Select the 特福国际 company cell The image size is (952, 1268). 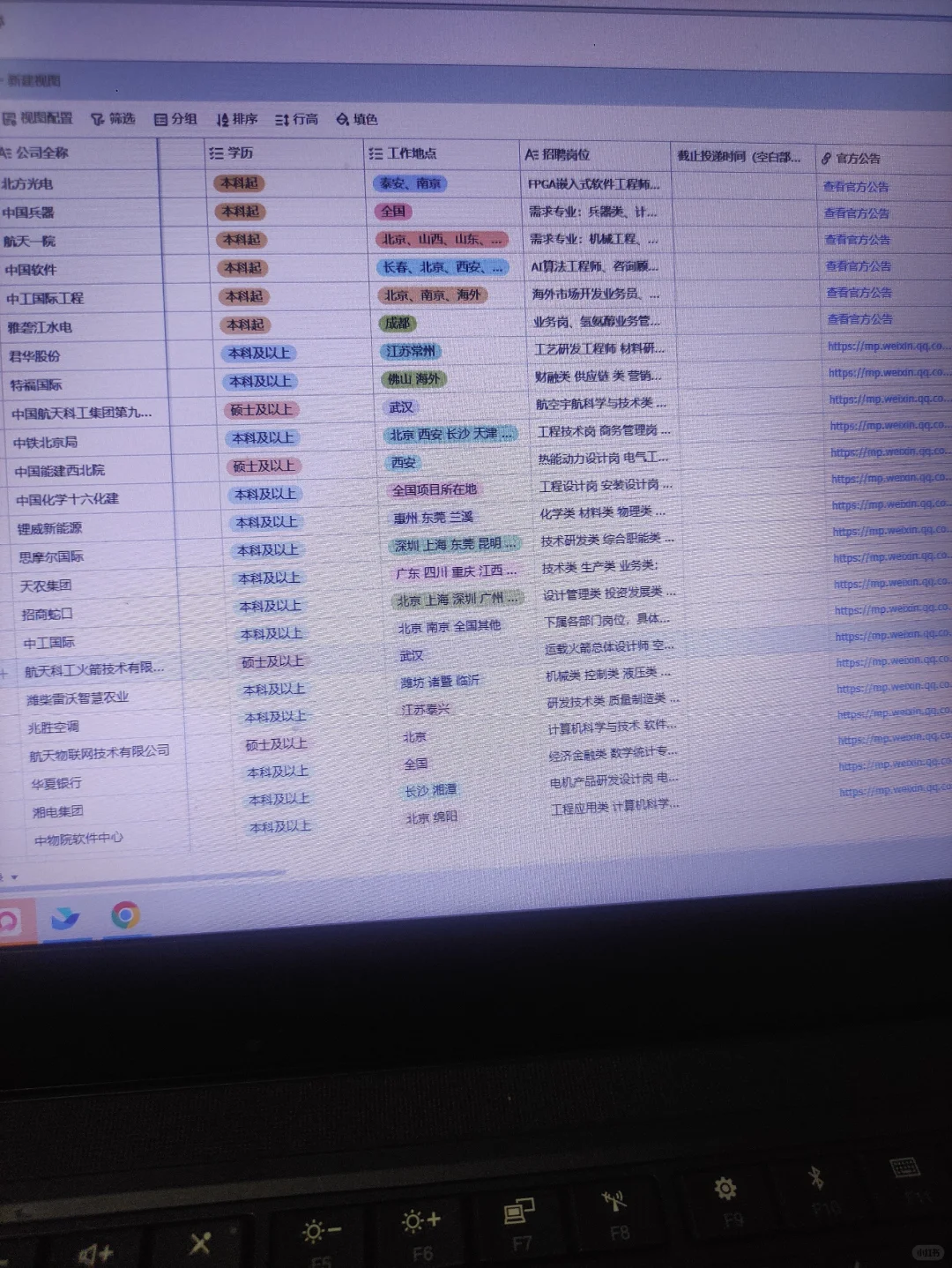[36, 385]
